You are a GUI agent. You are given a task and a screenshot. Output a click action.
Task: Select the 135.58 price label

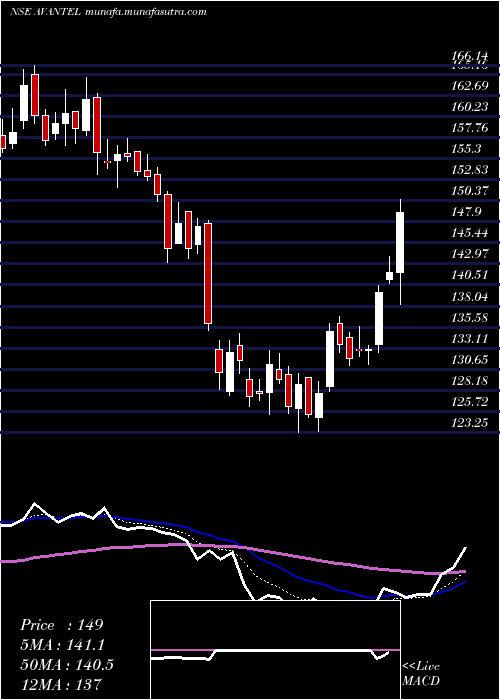pyautogui.click(x=470, y=317)
